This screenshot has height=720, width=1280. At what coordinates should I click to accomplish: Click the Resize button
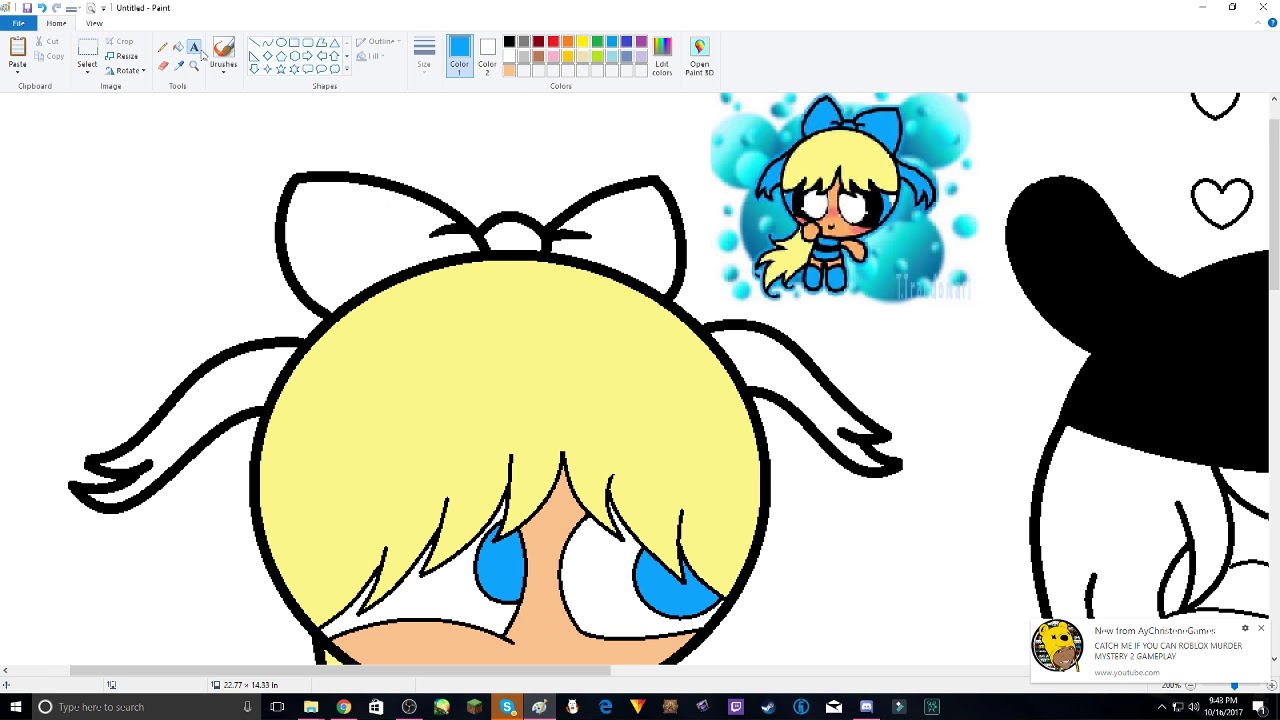pos(121,56)
